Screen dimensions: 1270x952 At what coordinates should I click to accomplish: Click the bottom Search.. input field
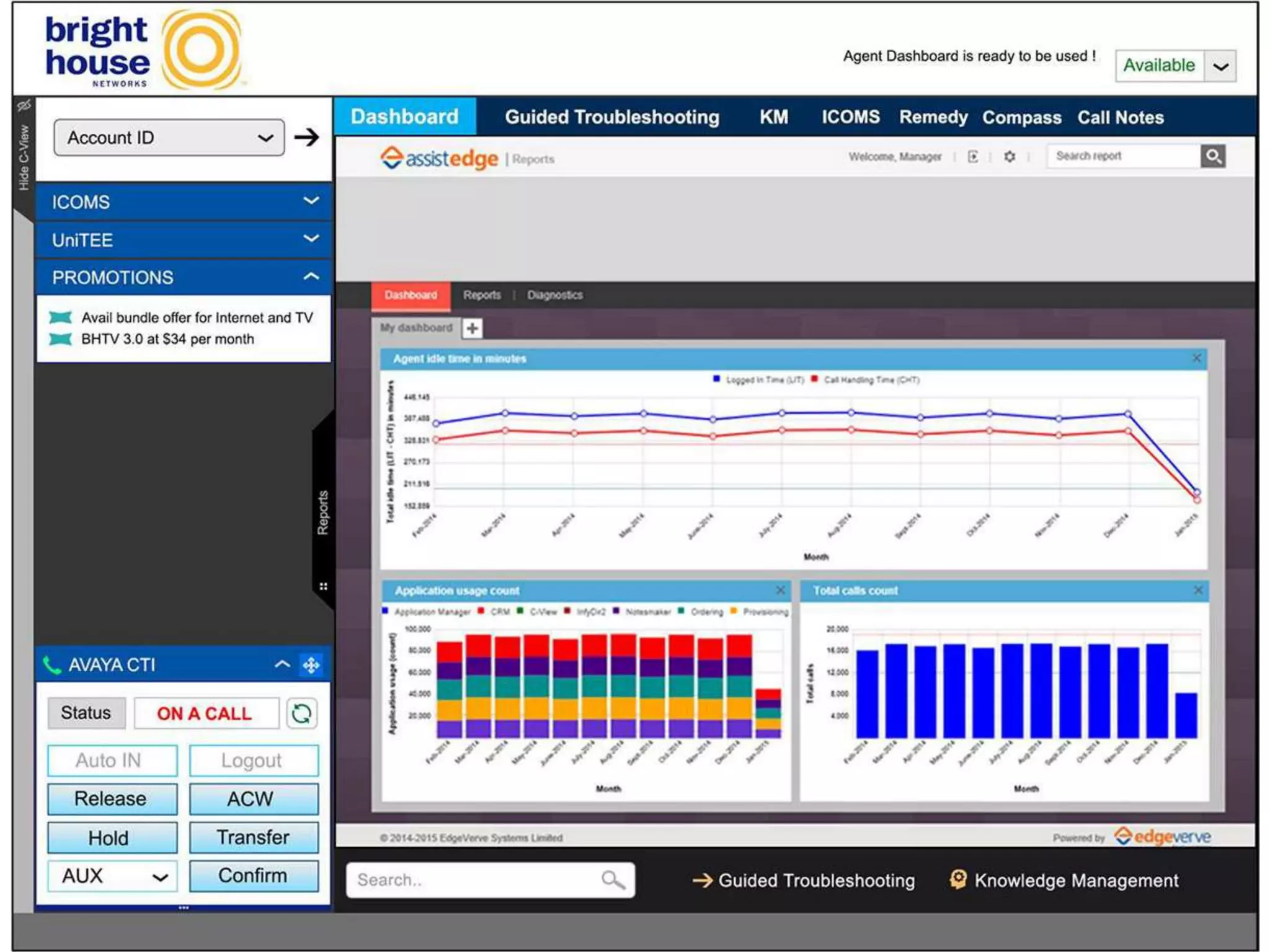point(490,880)
